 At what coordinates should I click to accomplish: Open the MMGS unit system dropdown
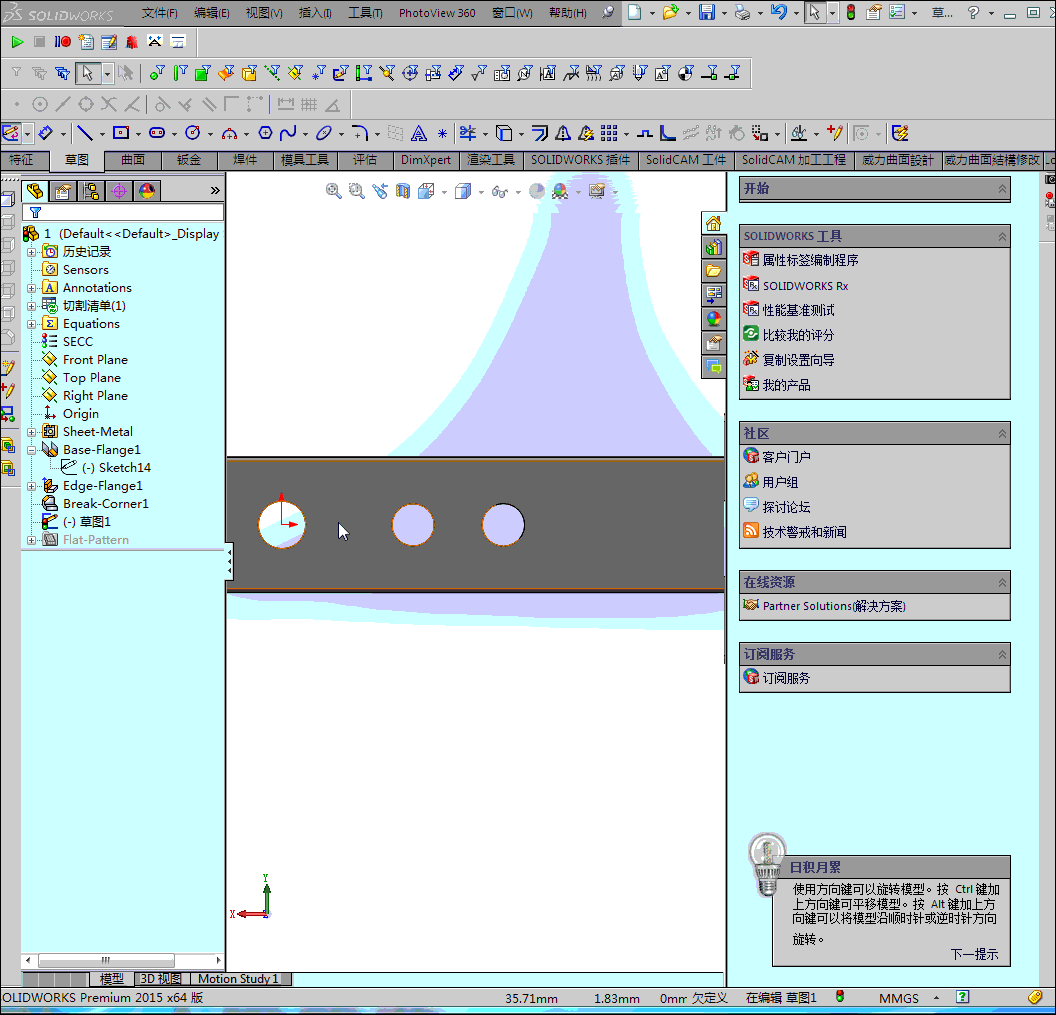click(x=936, y=998)
